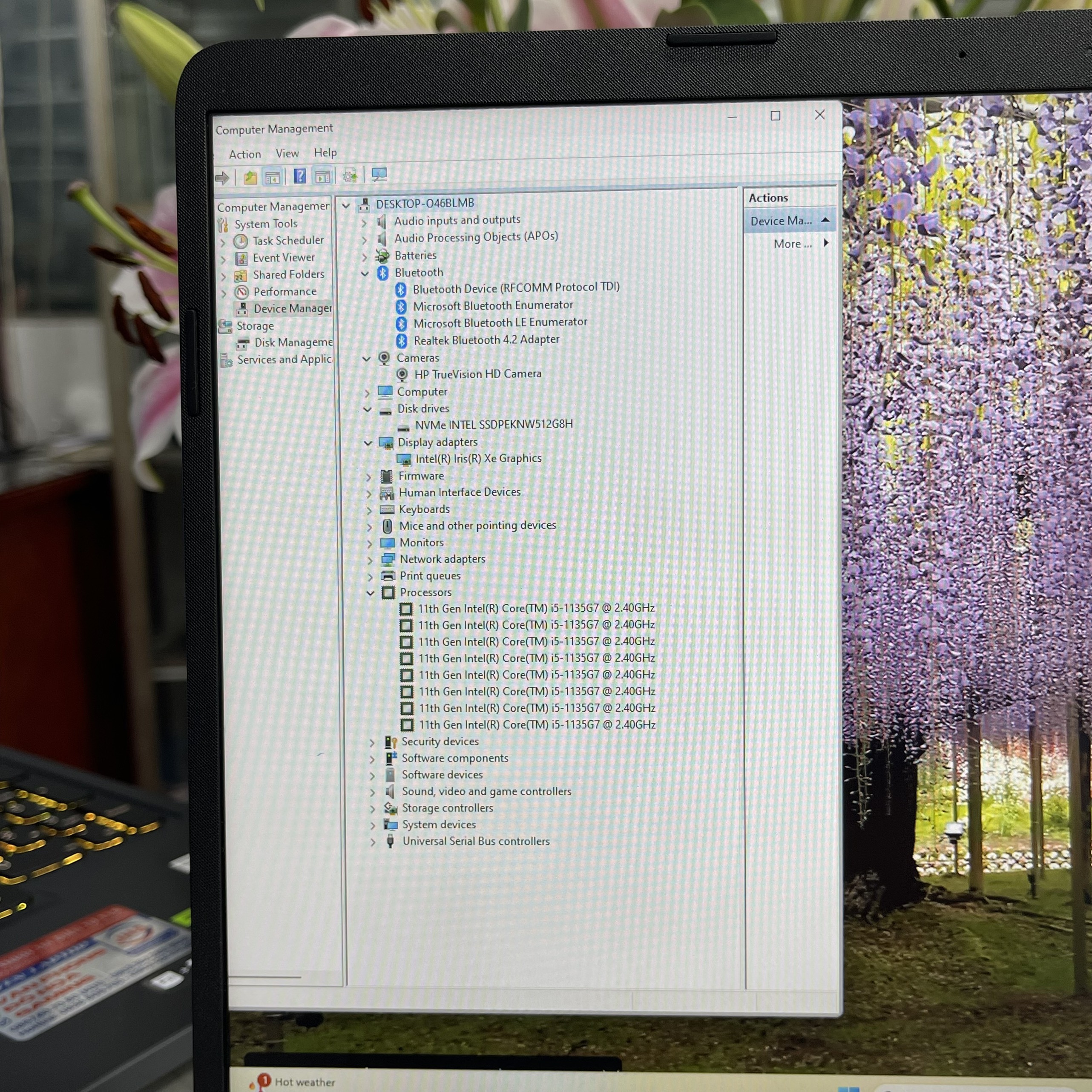Click the left pane horizontal scrollbar

pyautogui.click(x=264, y=976)
